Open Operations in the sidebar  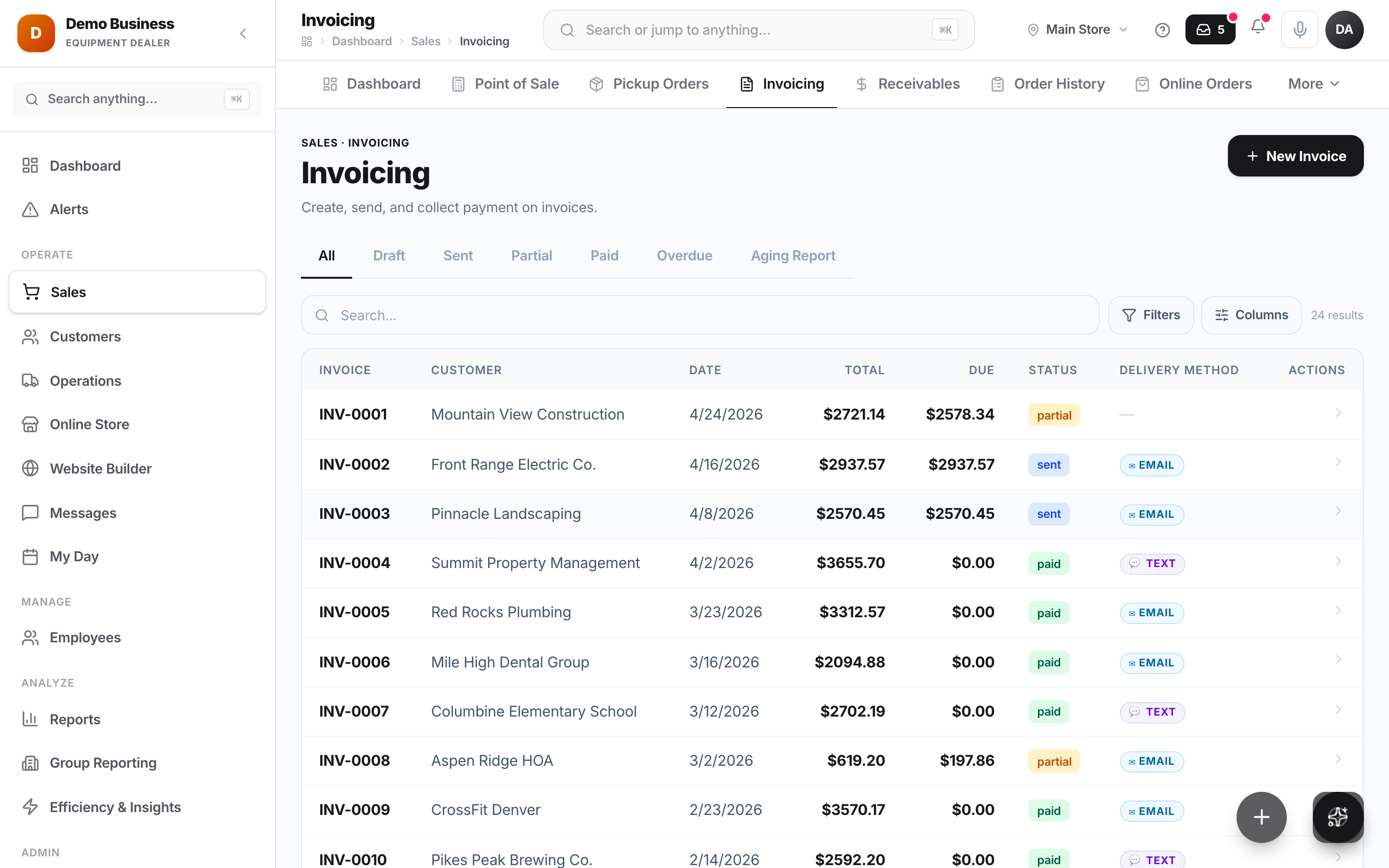(137, 380)
